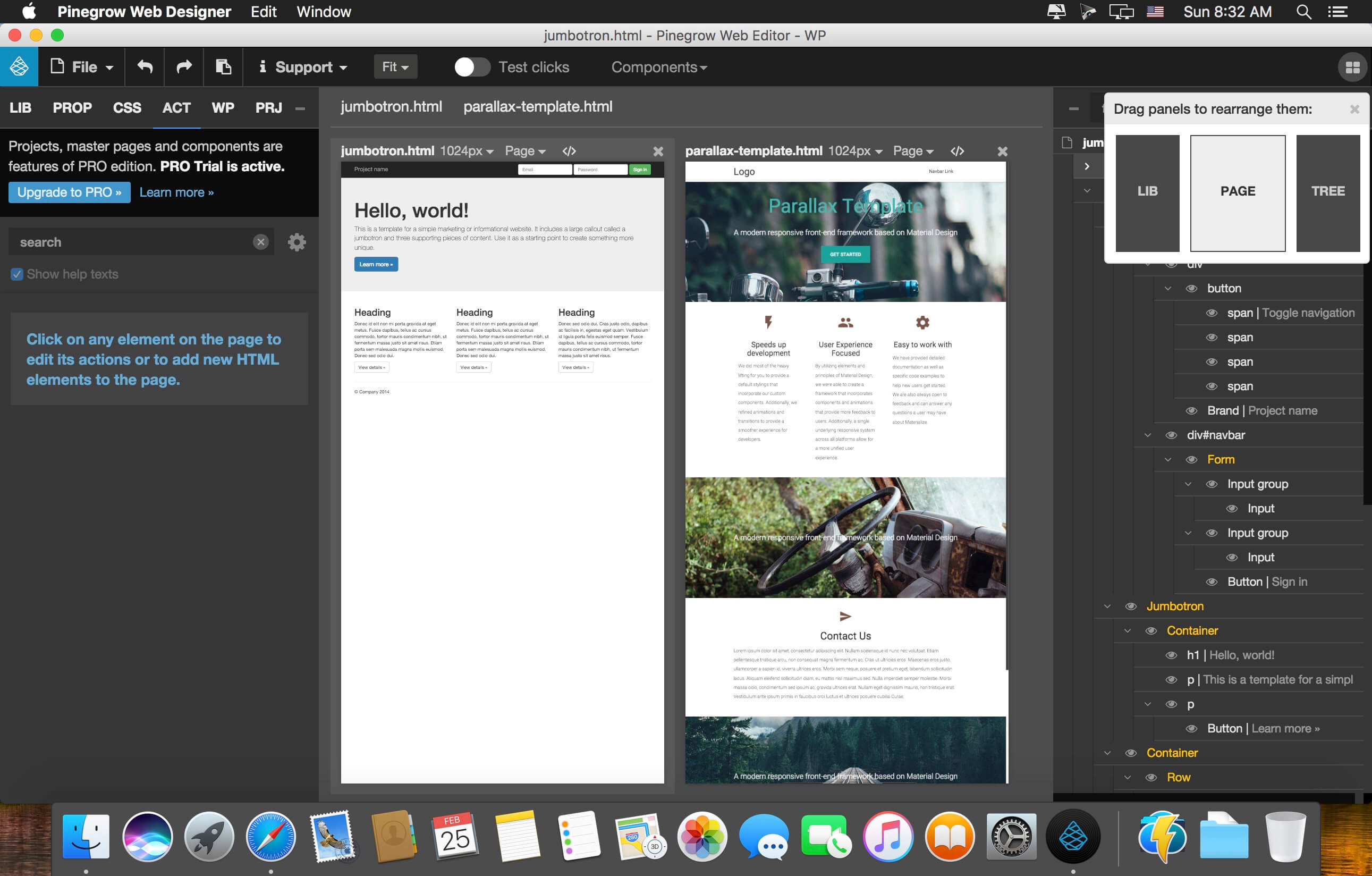The width and height of the screenshot is (1372, 876).
Task: Toggle the Test clicks switch
Action: coord(472,68)
